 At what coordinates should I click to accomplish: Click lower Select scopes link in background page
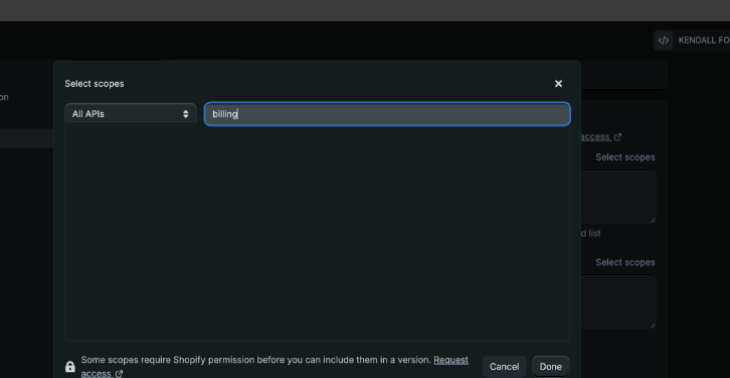coord(625,263)
